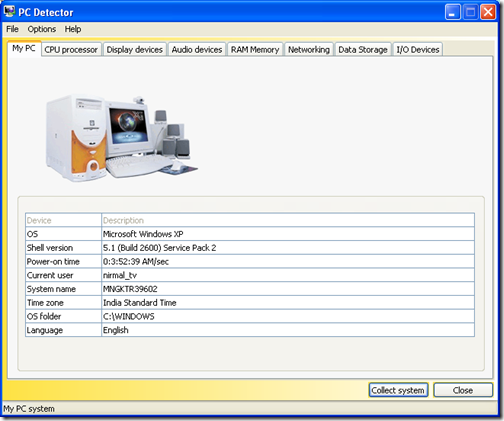Go to the Data Storage tab
This screenshot has height=421, width=504.
click(x=363, y=50)
